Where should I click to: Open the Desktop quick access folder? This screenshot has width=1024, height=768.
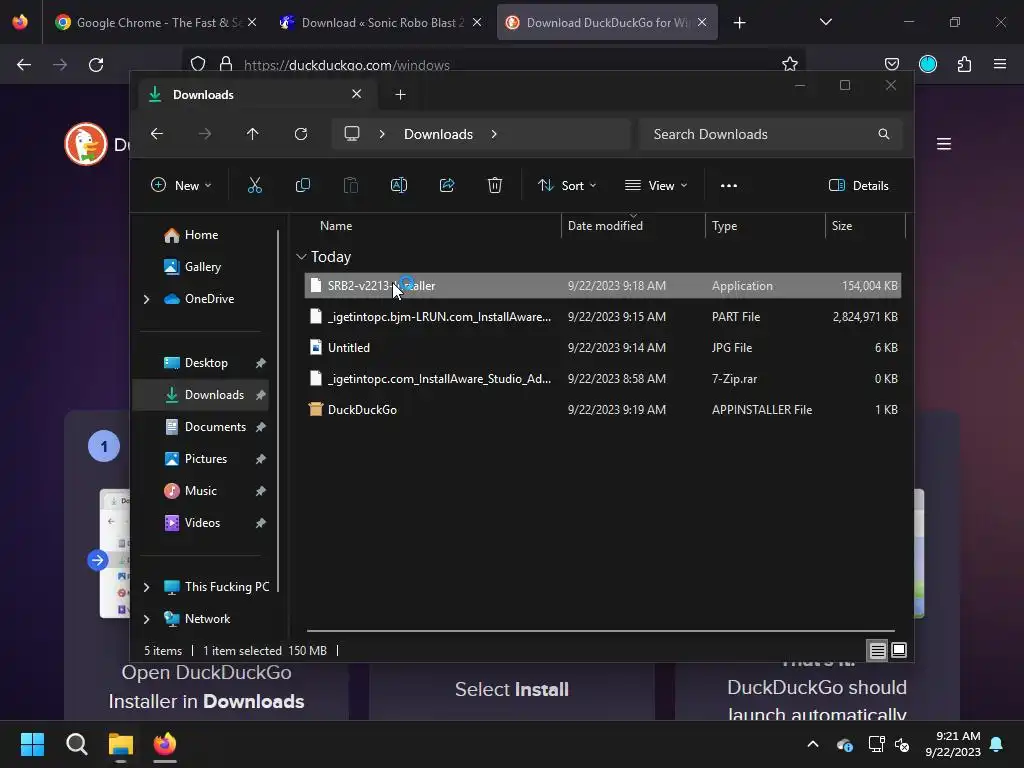tap(206, 363)
